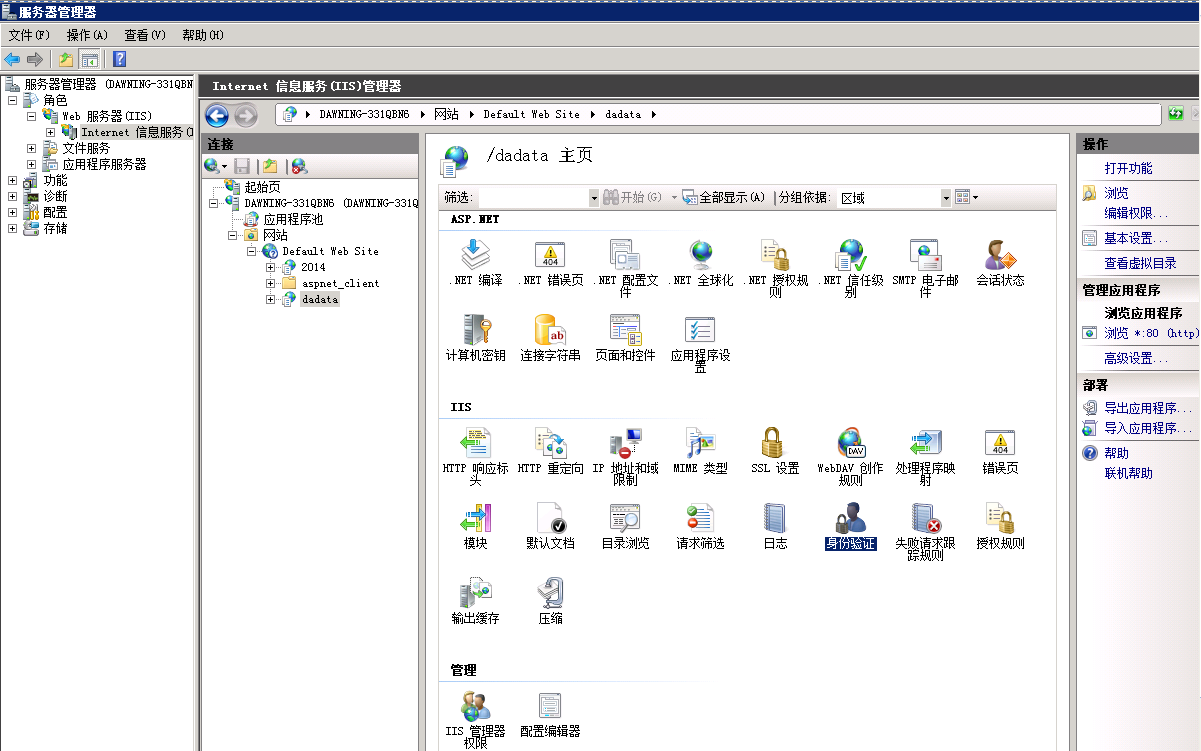Image resolution: width=1201 pixels, height=751 pixels.
Task: Select 应用程序池 in connections tree
Action: pyautogui.click(x=293, y=219)
